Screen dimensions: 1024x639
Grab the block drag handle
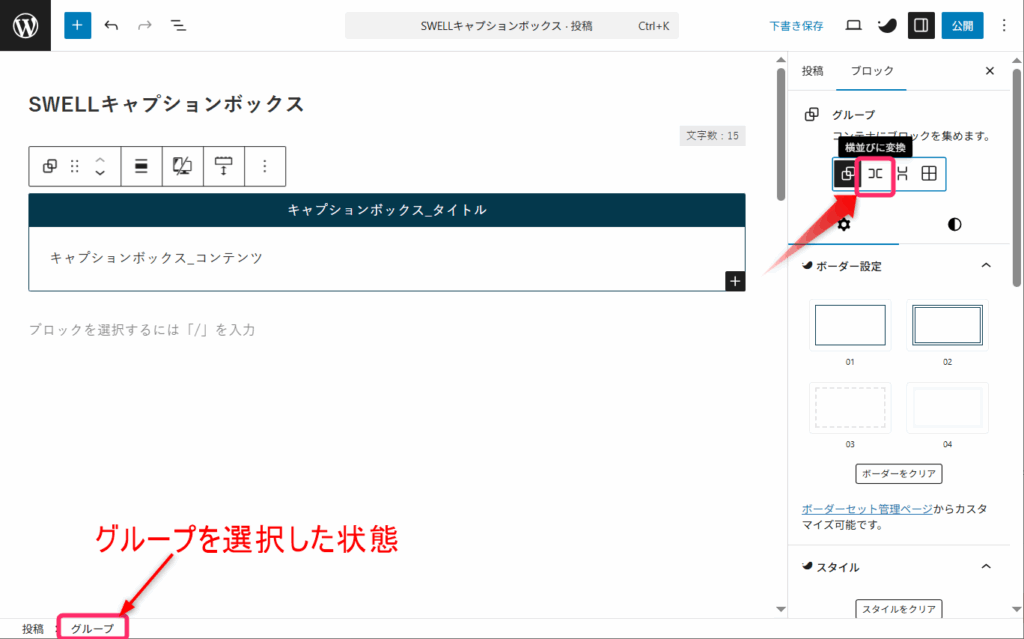(74, 167)
